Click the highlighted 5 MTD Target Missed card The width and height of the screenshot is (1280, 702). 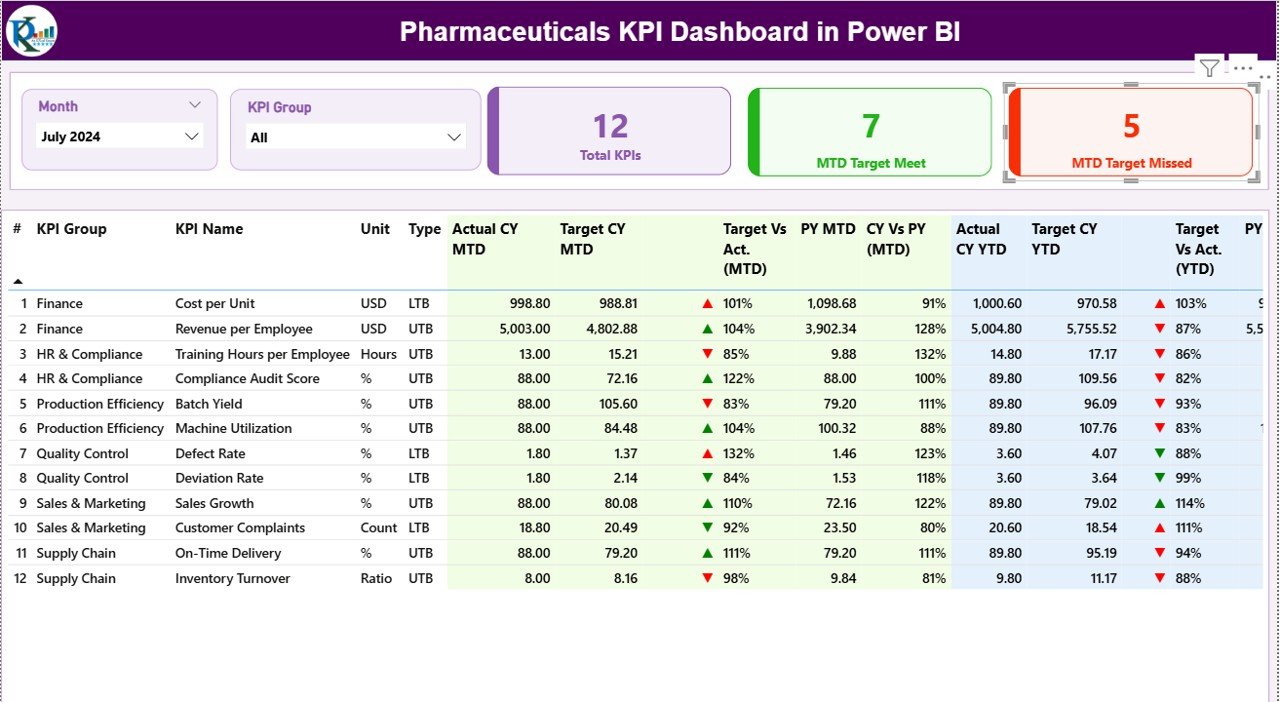(x=1131, y=131)
